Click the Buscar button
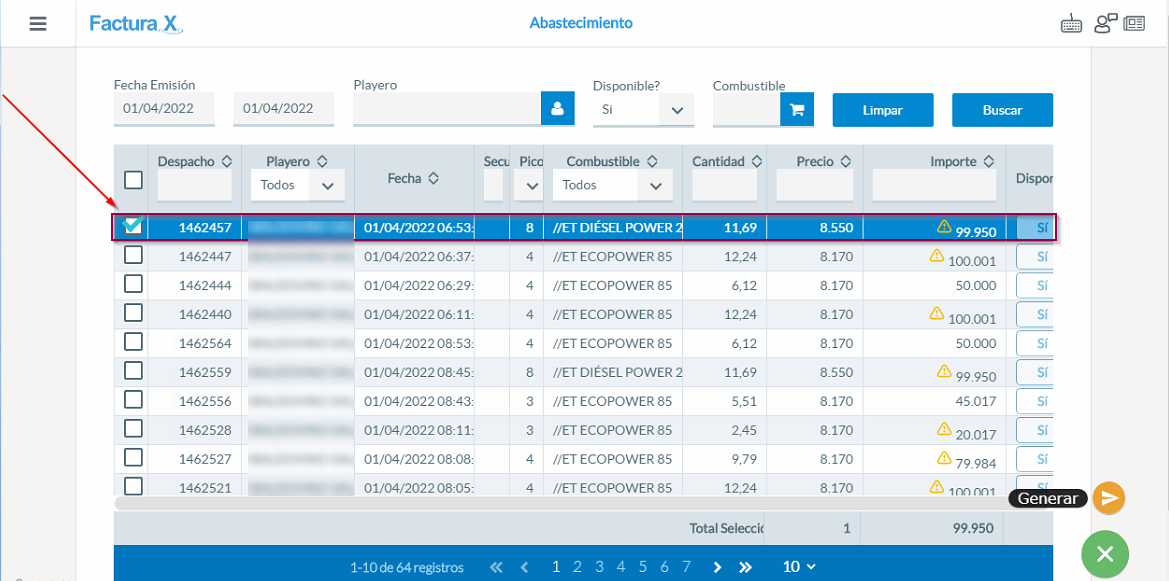 point(1002,110)
